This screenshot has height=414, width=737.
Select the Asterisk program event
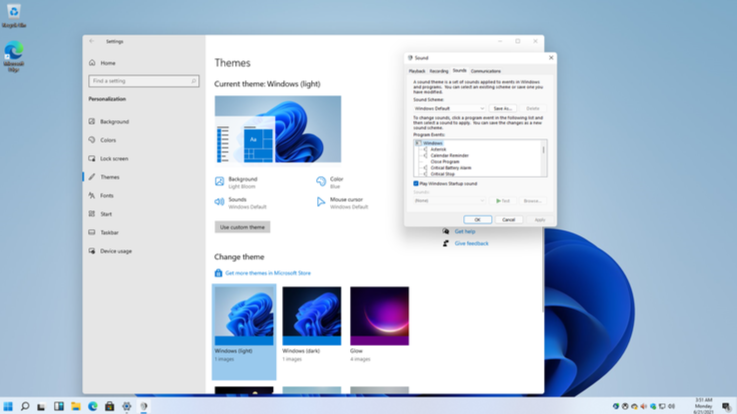[439, 149]
